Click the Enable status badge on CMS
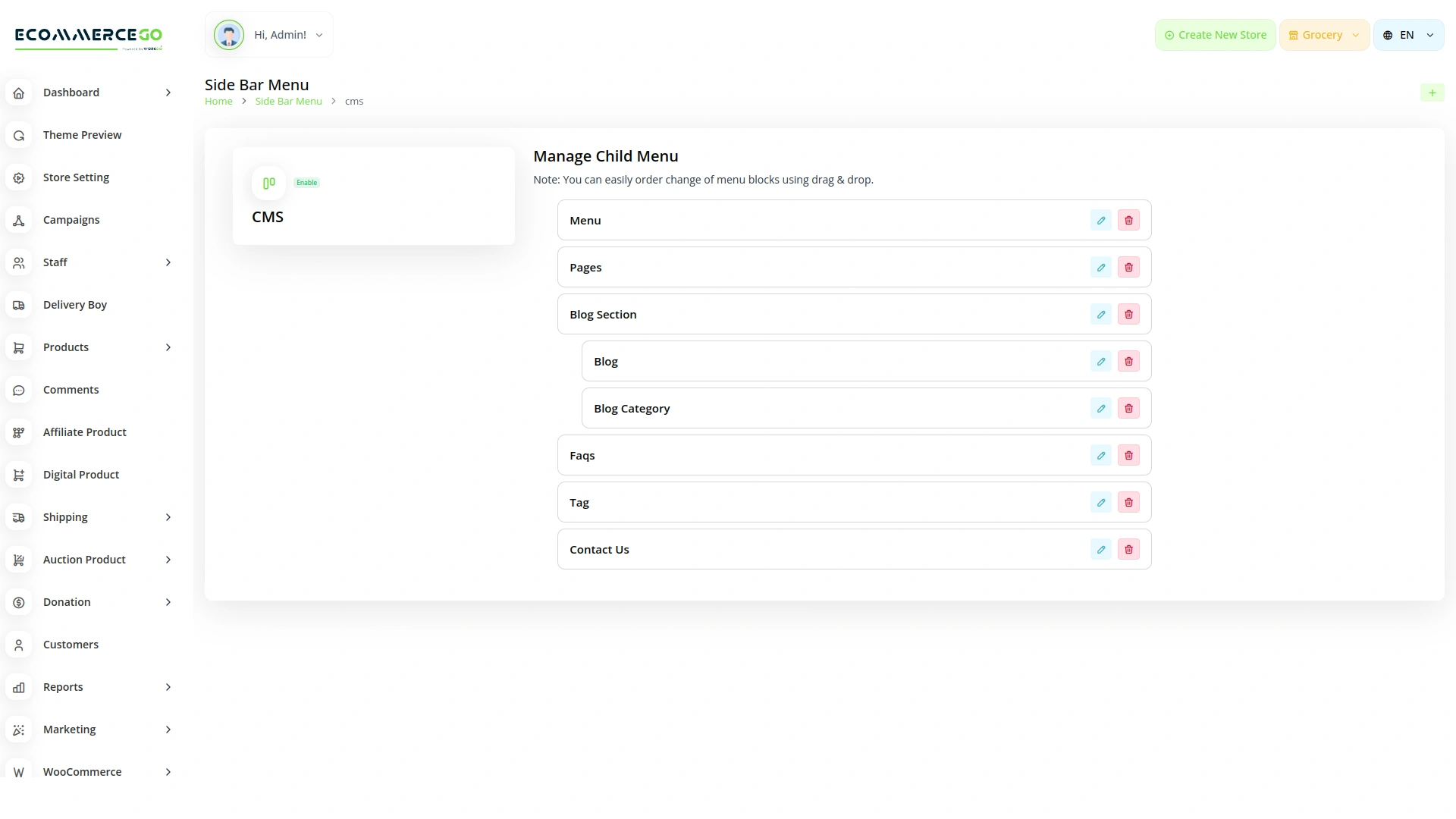Image resolution: width=1456 pixels, height=819 pixels. tap(307, 183)
